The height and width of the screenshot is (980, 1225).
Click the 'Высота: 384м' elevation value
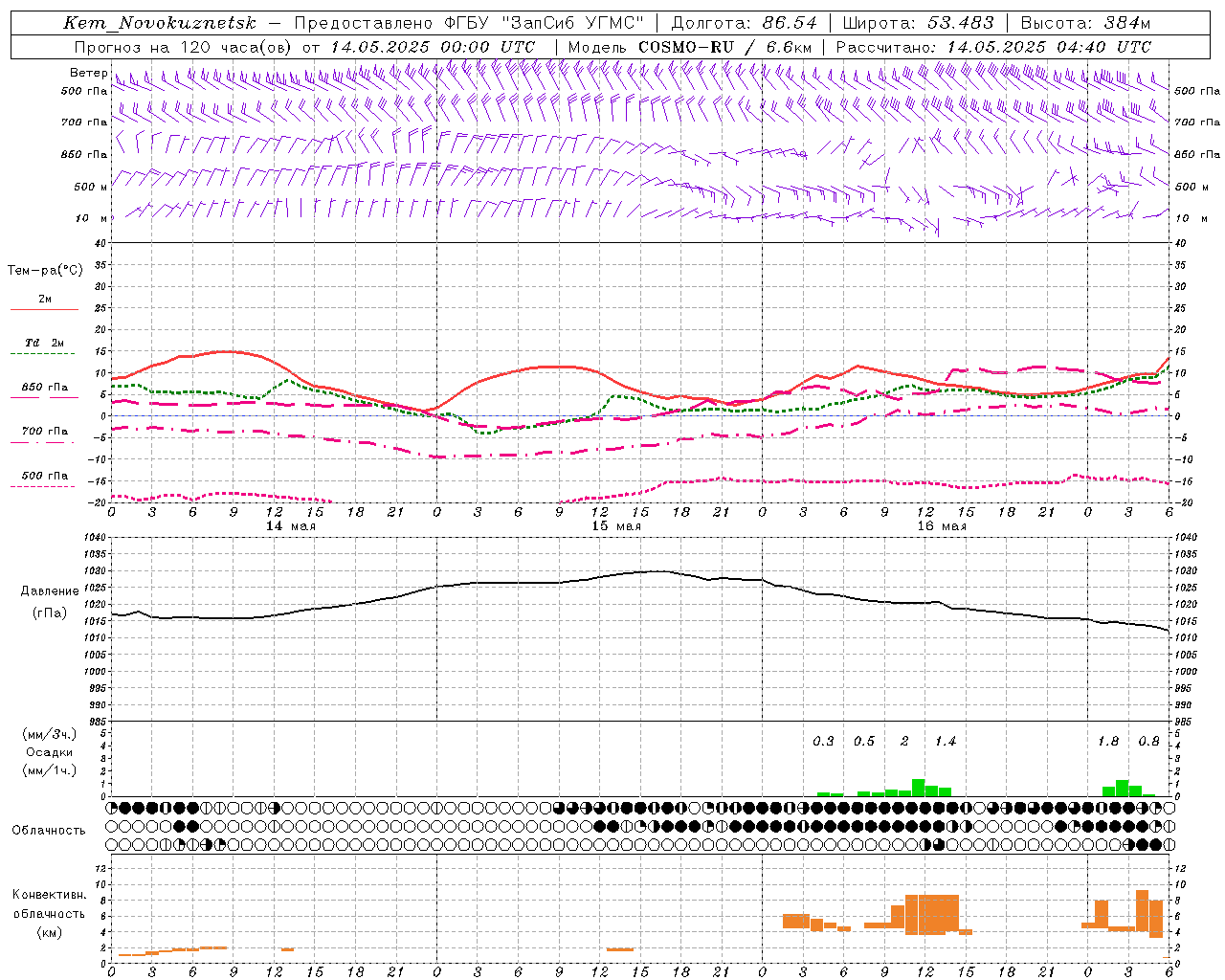1085,23
